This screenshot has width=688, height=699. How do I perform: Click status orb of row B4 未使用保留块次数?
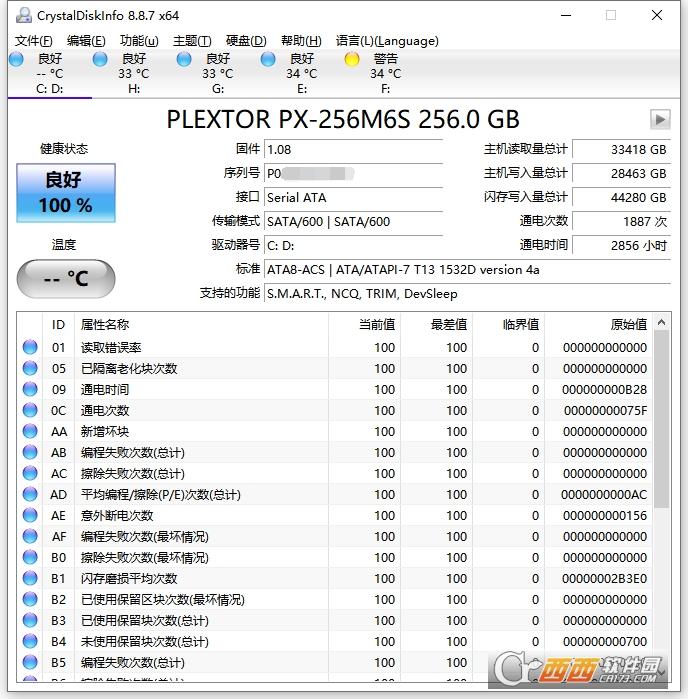(30, 641)
